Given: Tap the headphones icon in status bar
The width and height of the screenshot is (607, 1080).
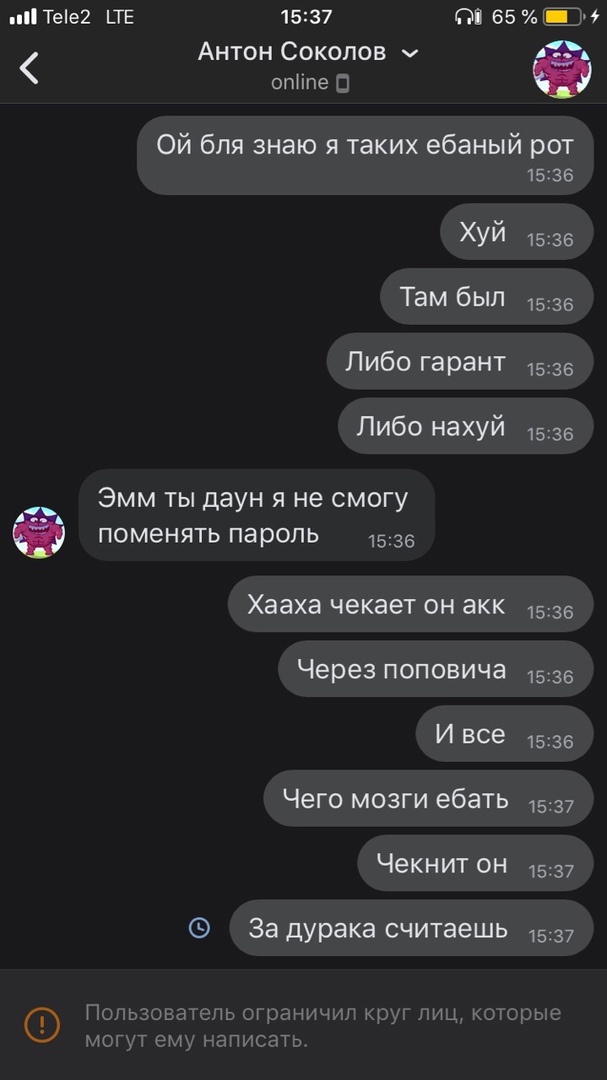Looking at the screenshot, I should click(x=469, y=17).
